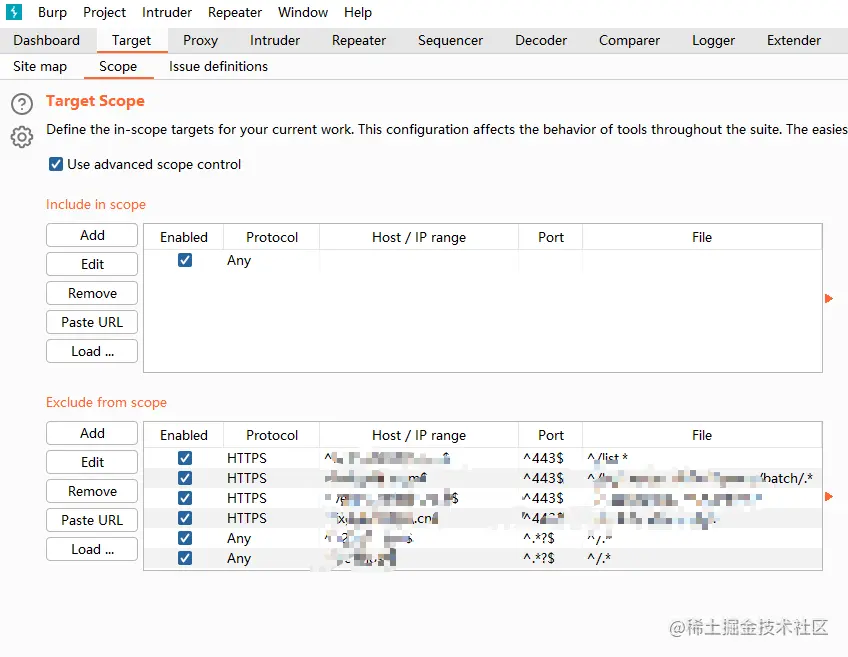
Task: Click Add under Exclude from scope
Action: click(x=92, y=433)
